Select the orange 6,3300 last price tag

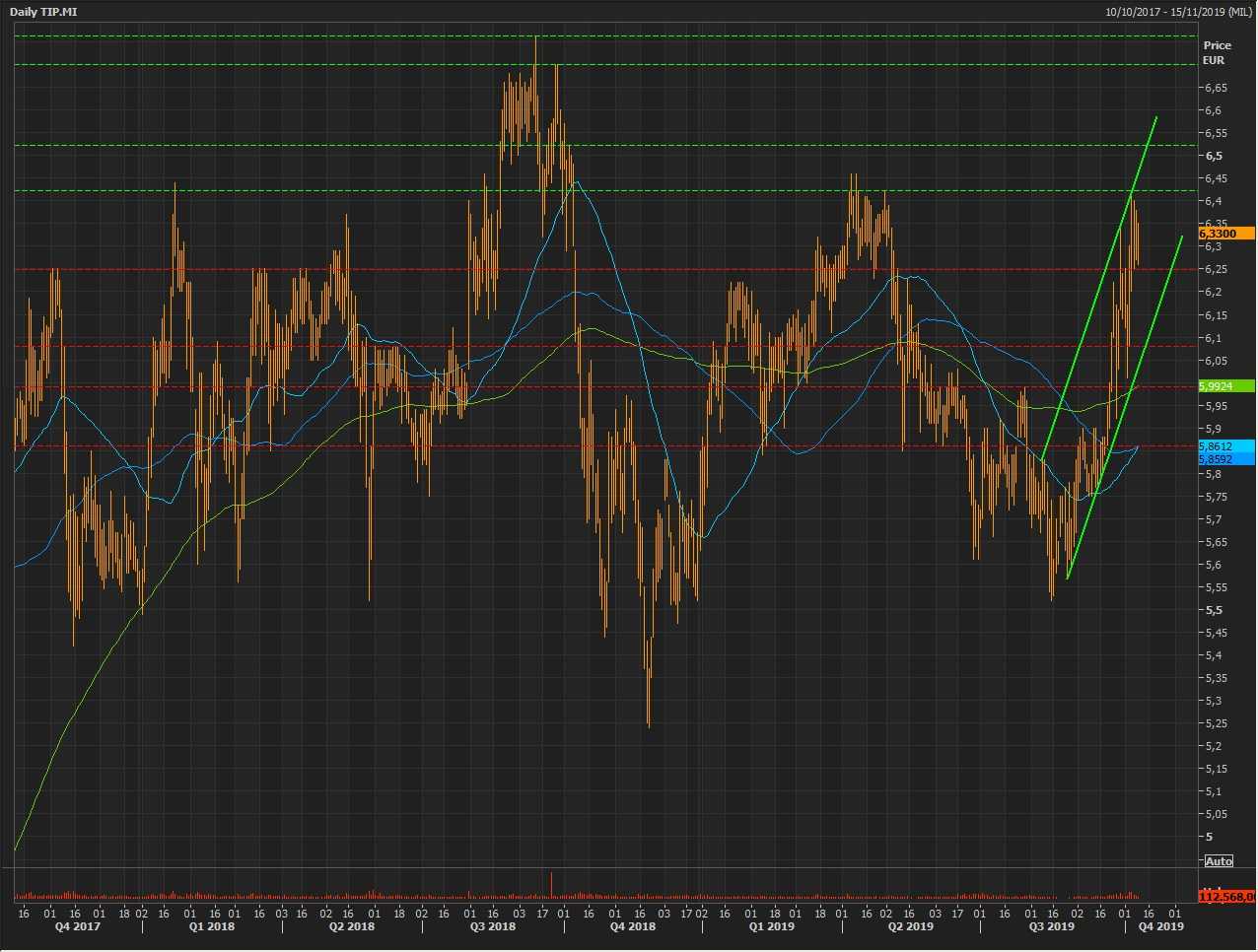[x=1225, y=234]
